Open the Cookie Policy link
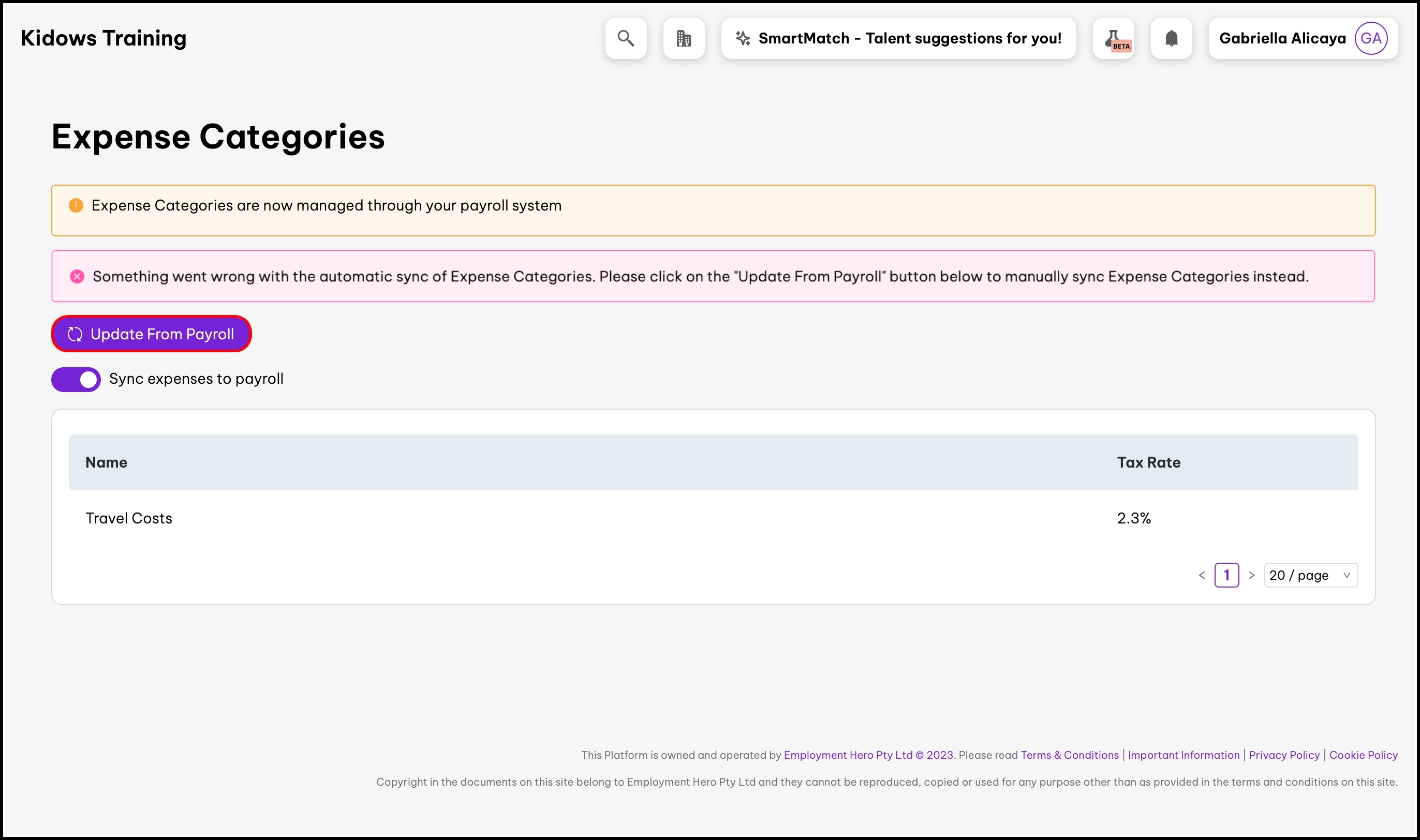The width and height of the screenshot is (1420, 840). (1363, 755)
